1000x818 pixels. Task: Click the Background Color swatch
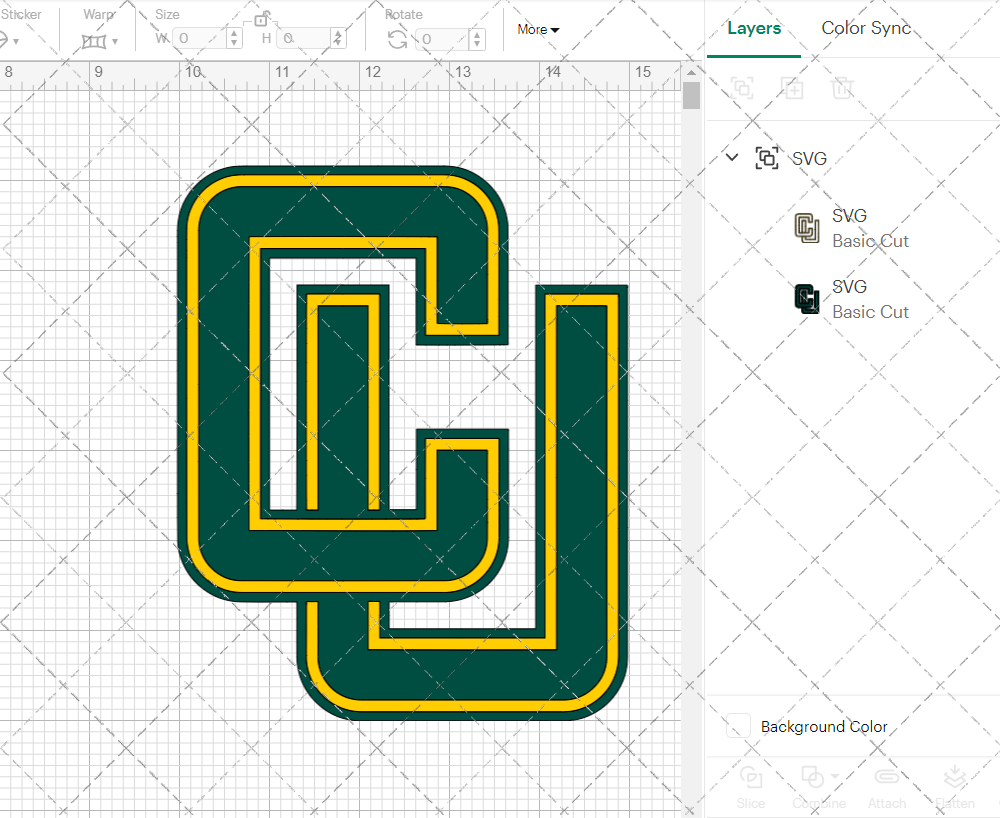[739, 727]
